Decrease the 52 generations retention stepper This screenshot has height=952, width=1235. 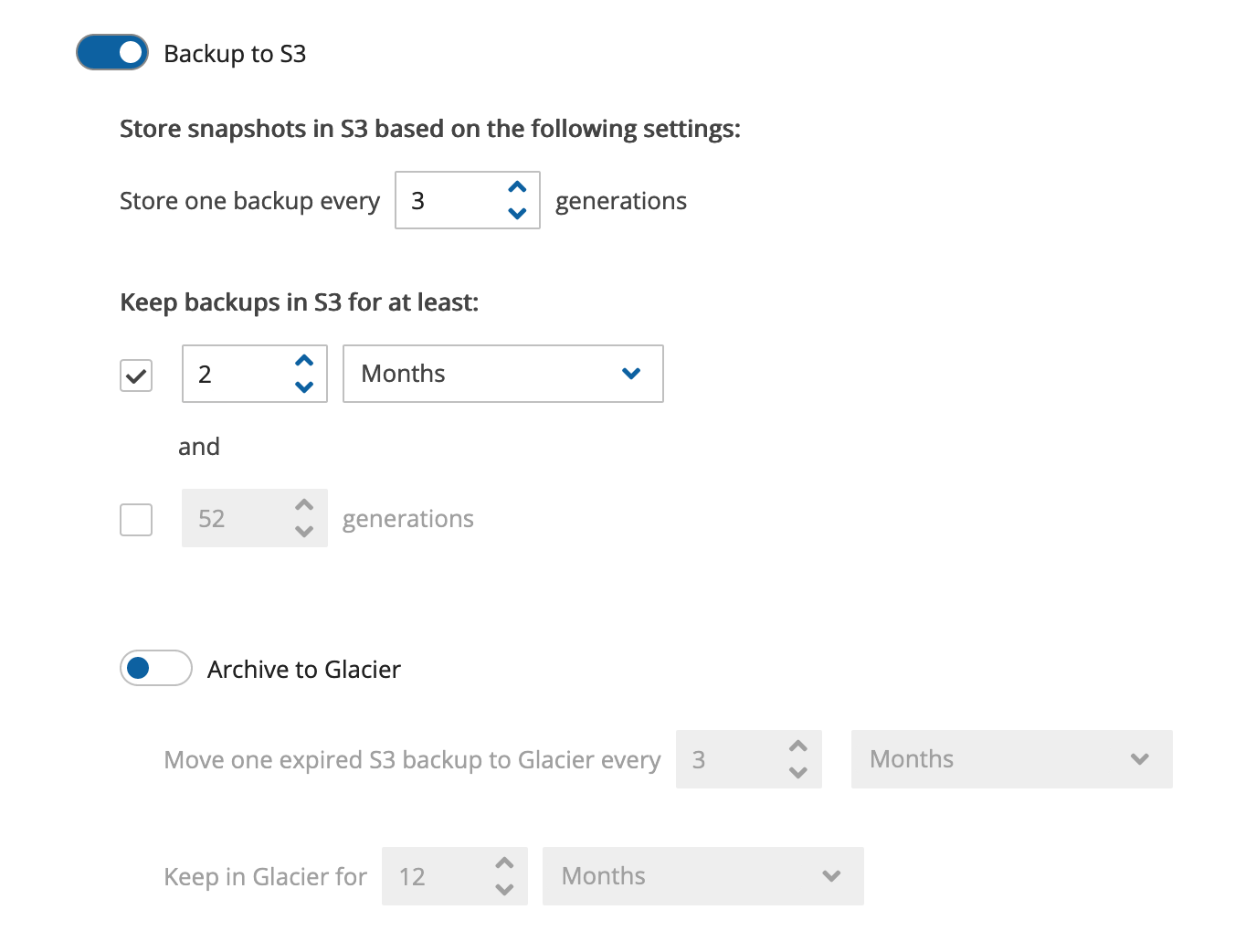point(304,532)
